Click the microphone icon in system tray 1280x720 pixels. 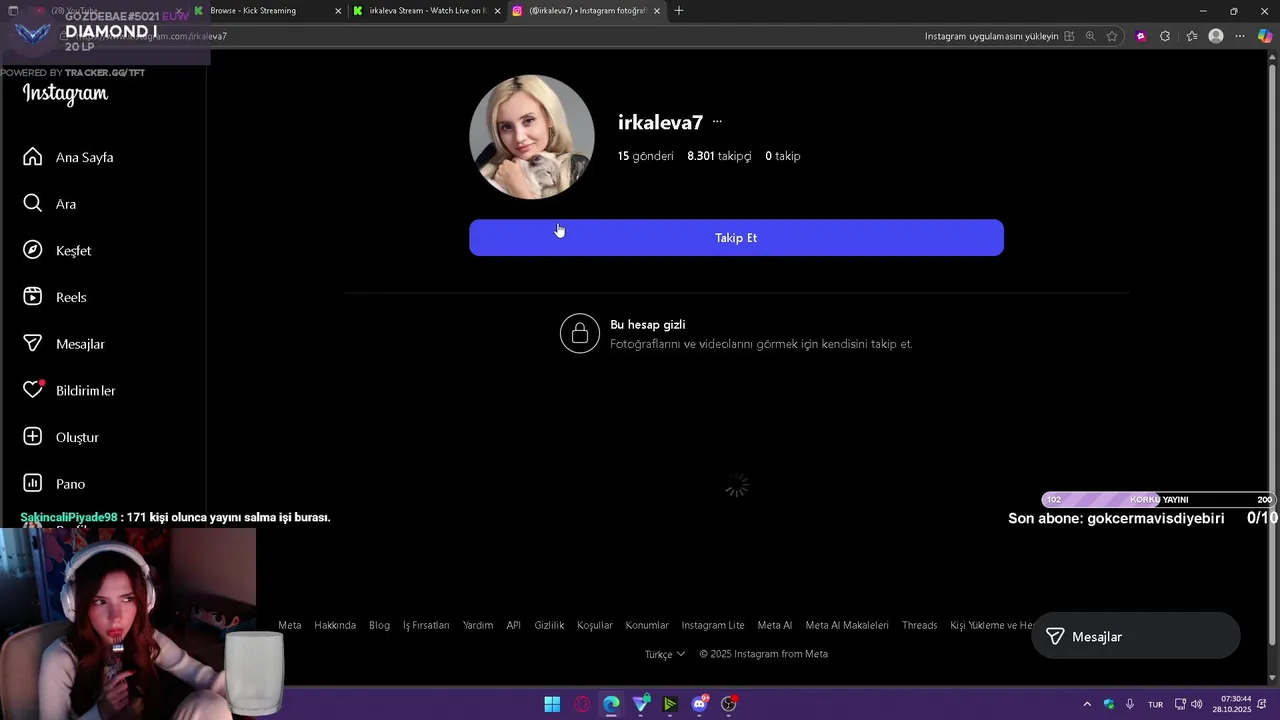(x=1130, y=704)
